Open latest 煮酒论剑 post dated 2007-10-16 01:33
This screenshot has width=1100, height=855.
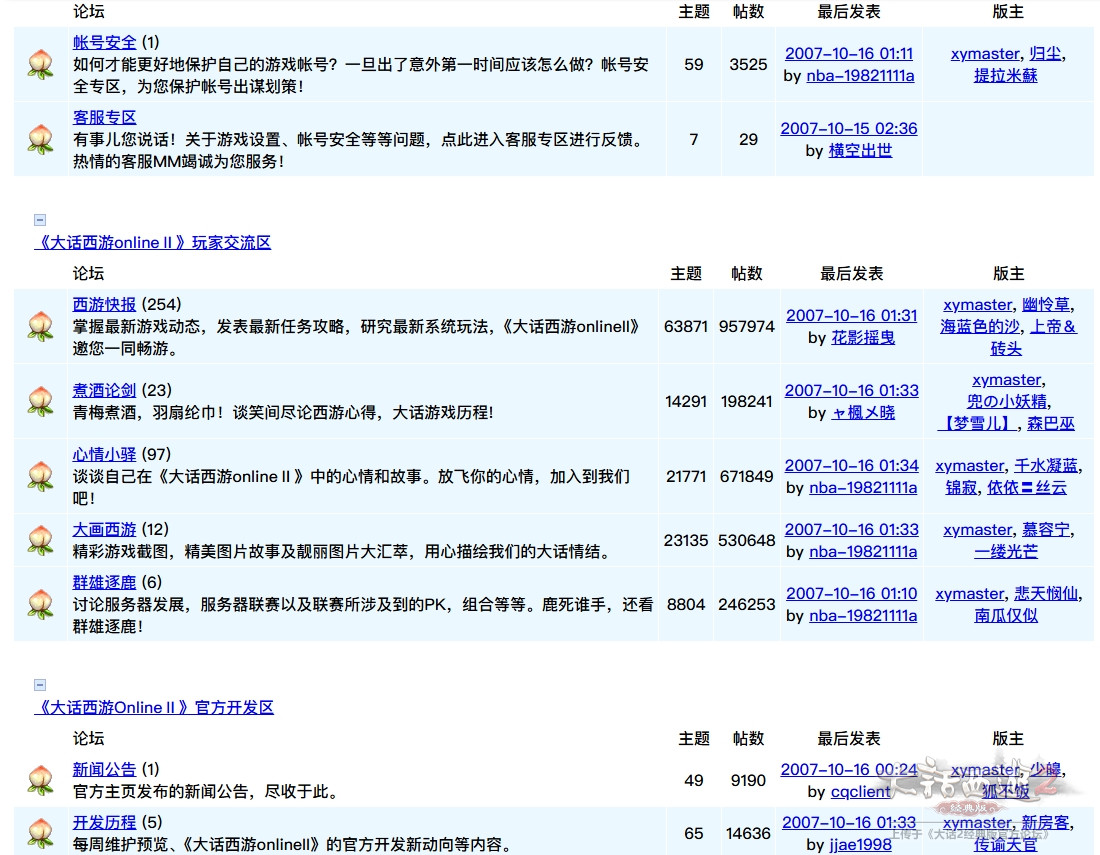tap(851, 390)
